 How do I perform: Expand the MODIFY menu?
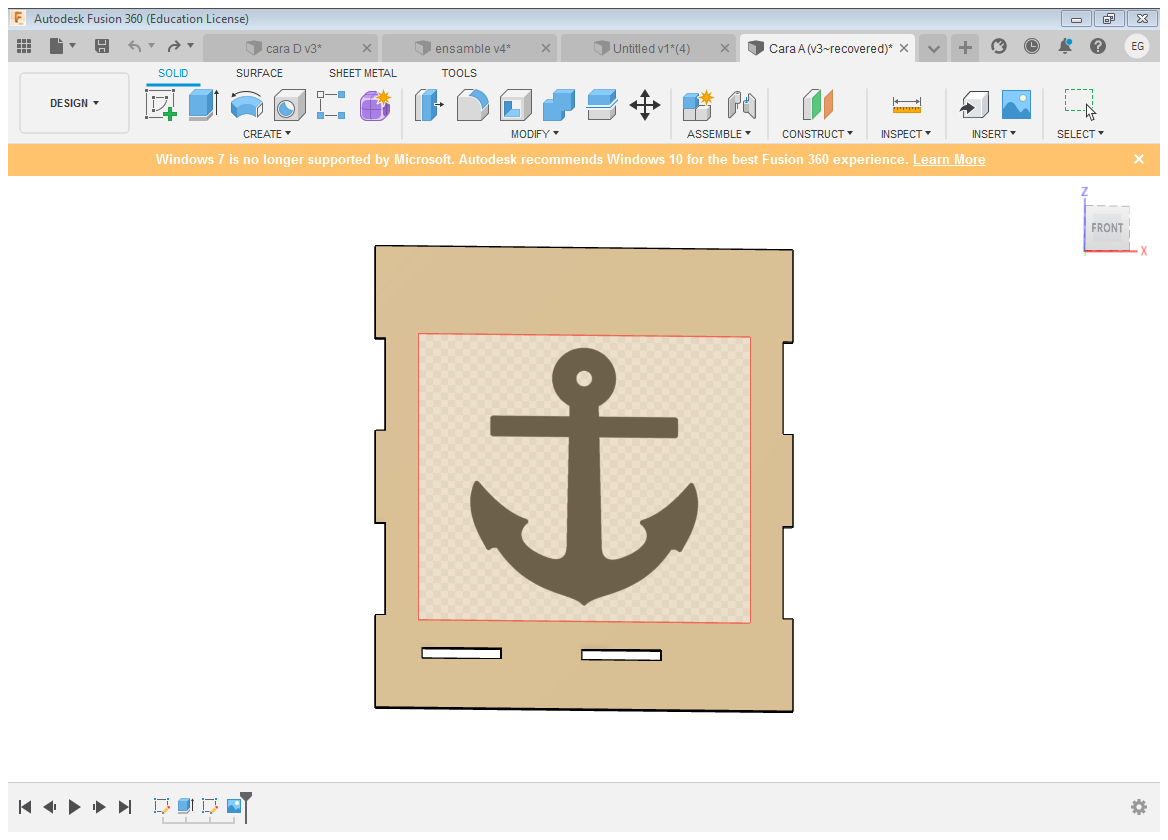(x=534, y=134)
